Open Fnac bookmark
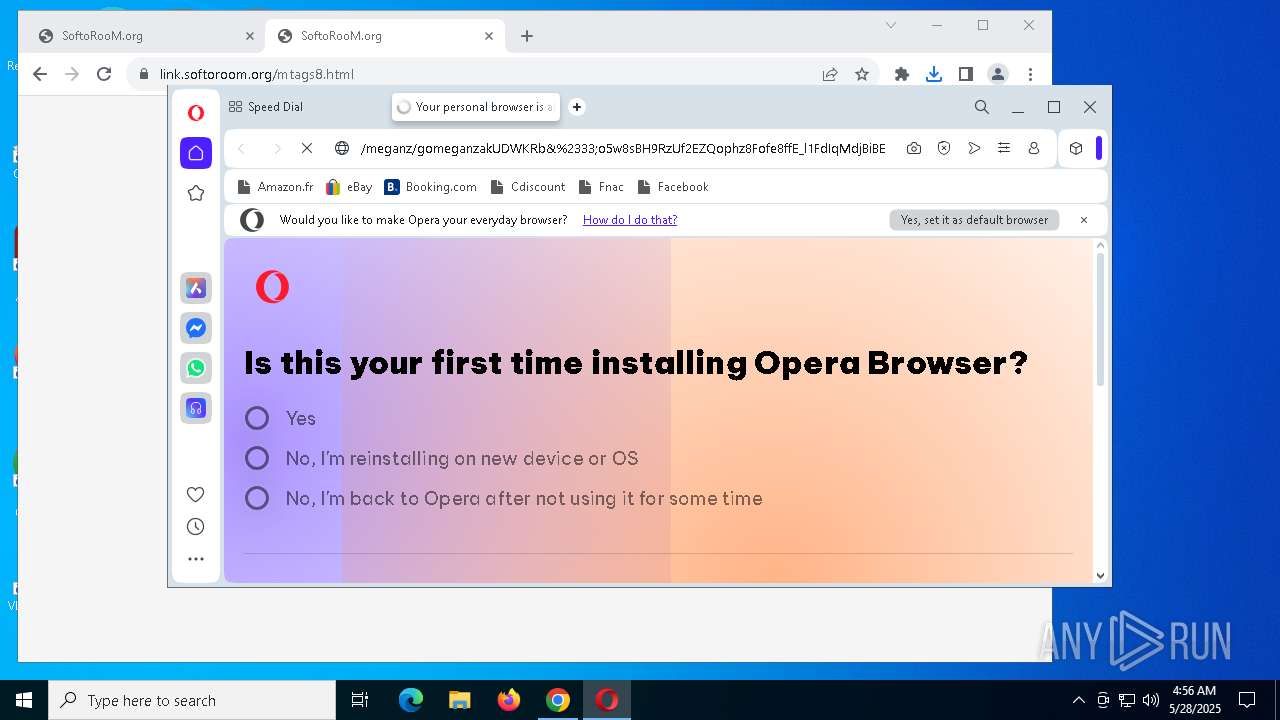The height and width of the screenshot is (720, 1280). point(600,187)
